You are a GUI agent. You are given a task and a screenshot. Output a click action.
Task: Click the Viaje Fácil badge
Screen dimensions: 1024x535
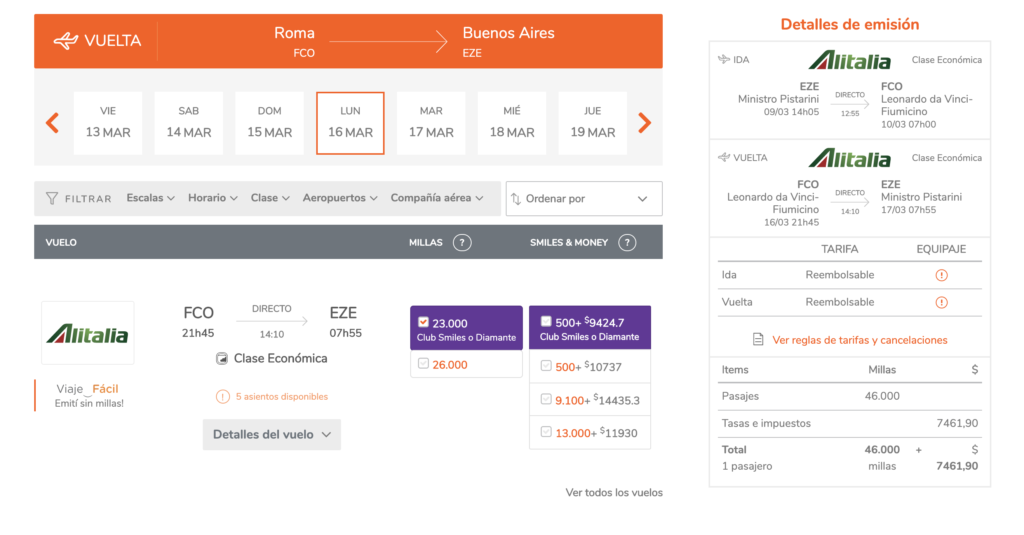click(x=88, y=389)
